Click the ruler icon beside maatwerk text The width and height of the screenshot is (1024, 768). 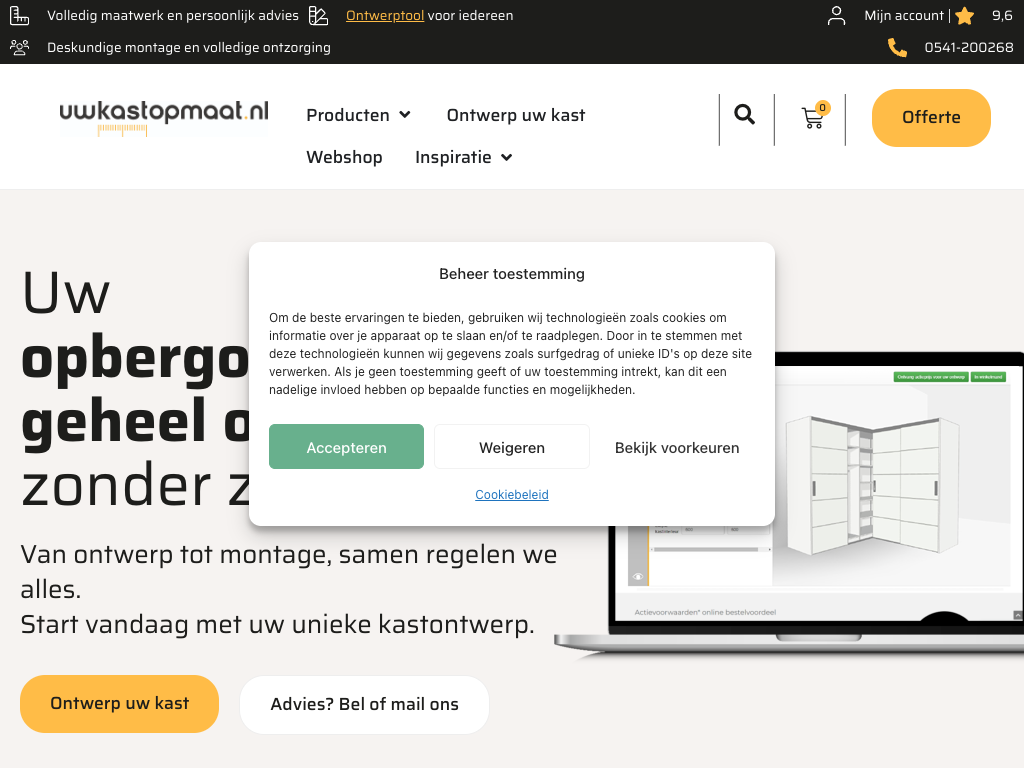pyautogui.click(x=20, y=16)
